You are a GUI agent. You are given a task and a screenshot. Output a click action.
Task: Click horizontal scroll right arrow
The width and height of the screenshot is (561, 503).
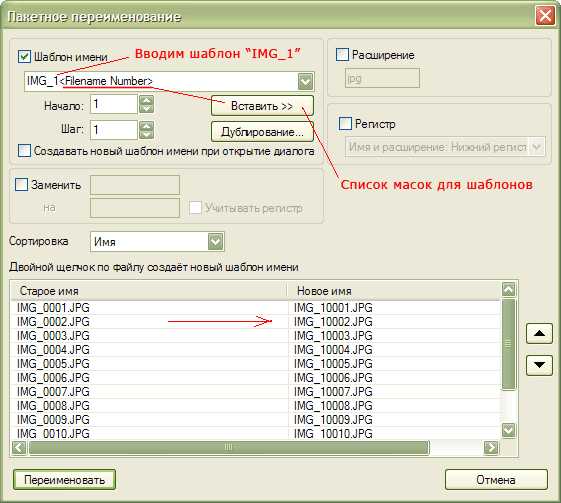pyautogui.click(x=491, y=447)
